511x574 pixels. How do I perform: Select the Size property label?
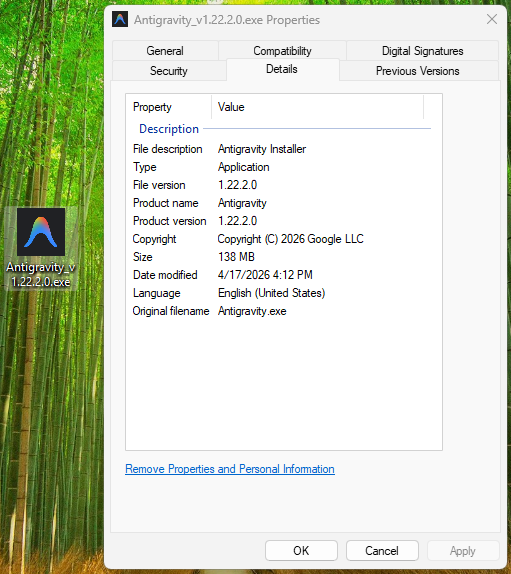pos(142,257)
